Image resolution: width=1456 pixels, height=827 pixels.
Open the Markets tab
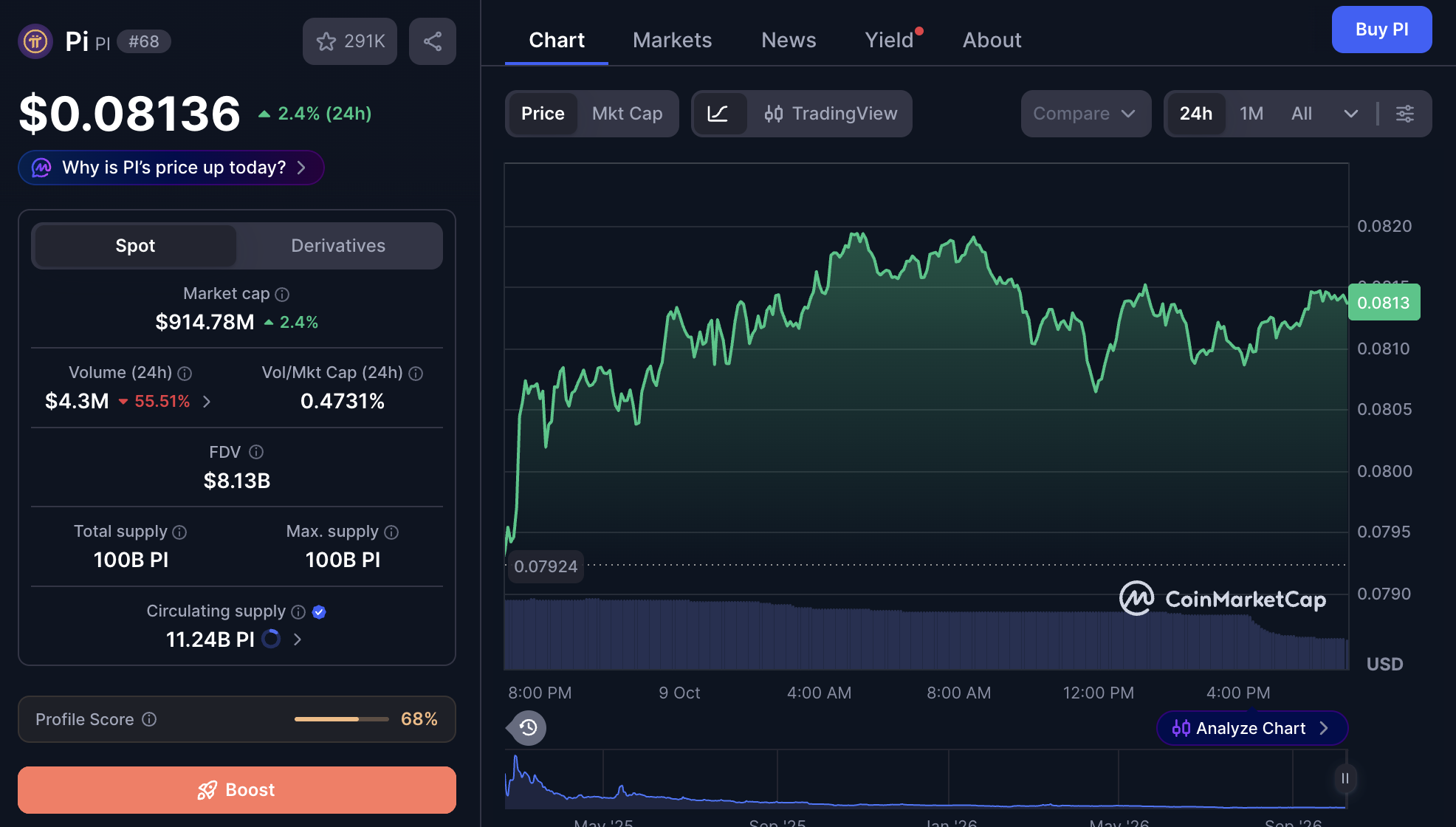click(672, 40)
